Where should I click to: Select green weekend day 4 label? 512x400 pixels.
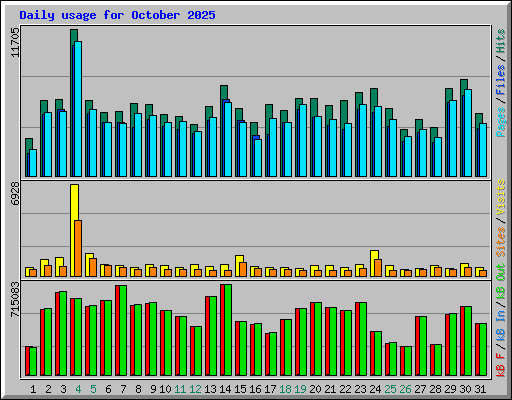coord(78,389)
